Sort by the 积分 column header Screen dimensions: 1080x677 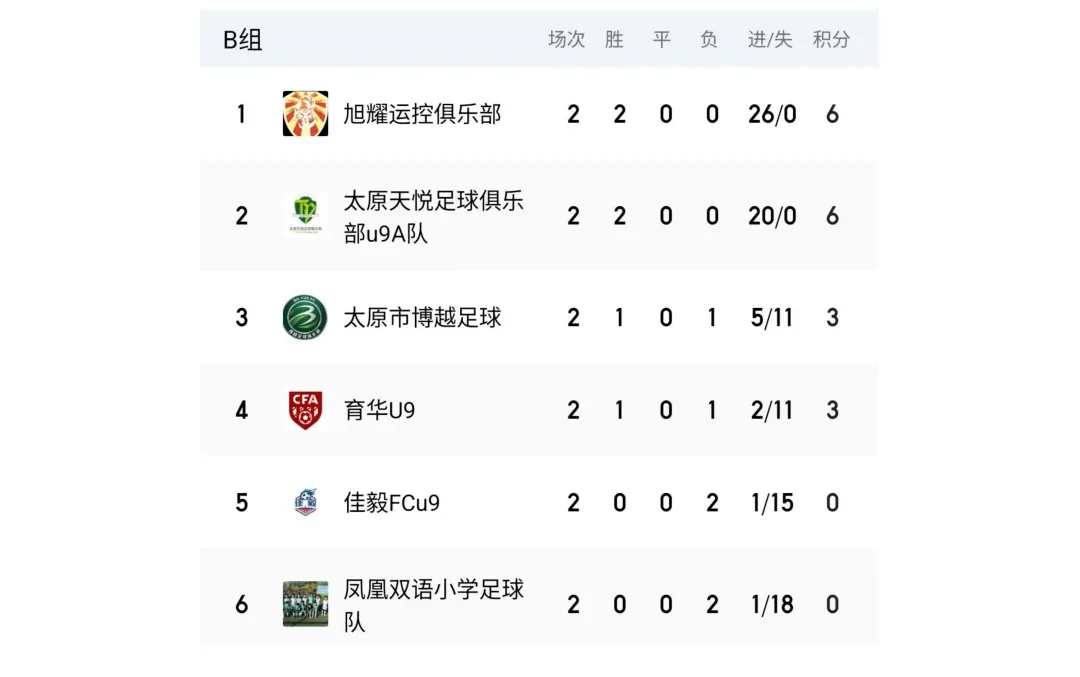831,39
